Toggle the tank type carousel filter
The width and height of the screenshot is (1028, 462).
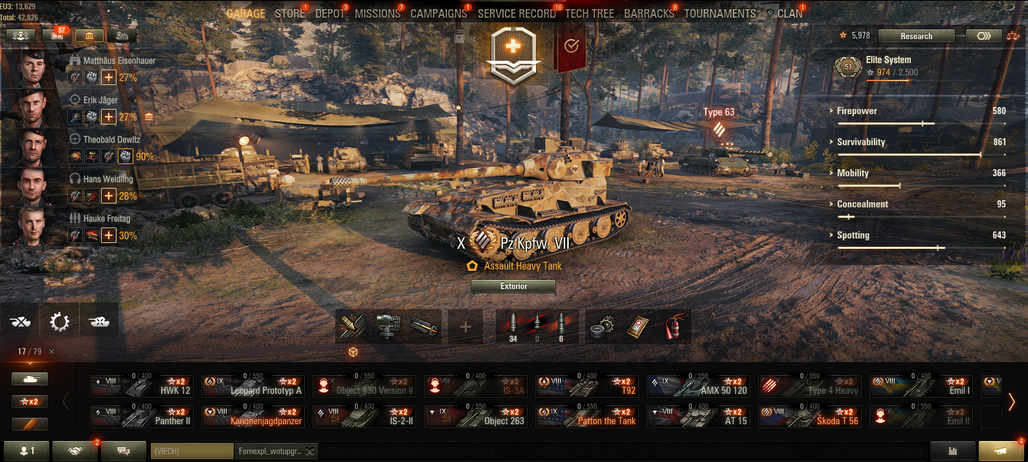30,379
